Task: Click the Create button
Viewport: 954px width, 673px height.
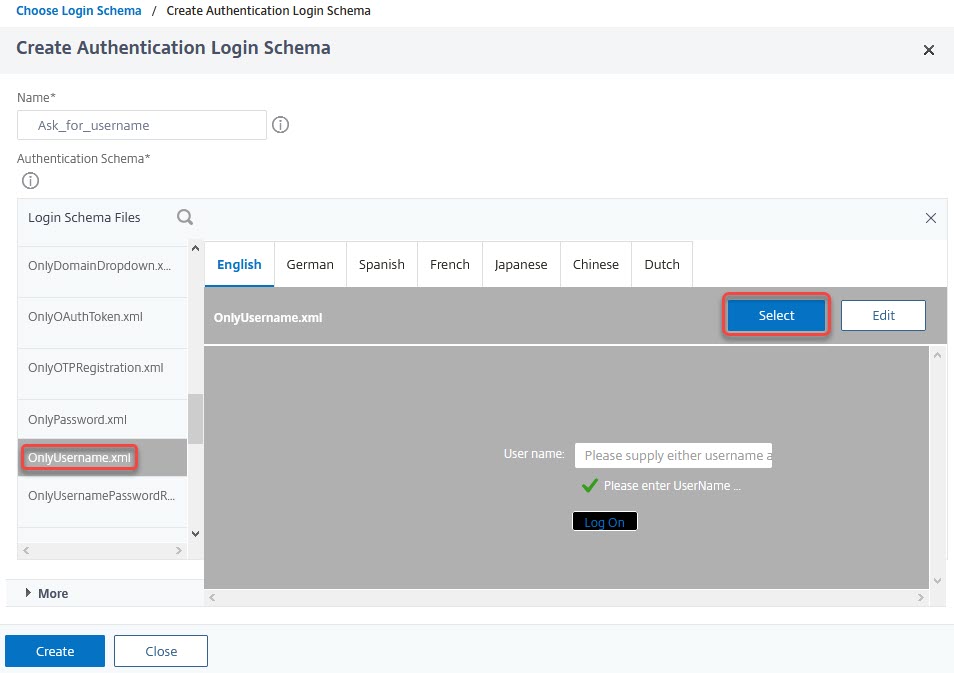Action: click(55, 651)
